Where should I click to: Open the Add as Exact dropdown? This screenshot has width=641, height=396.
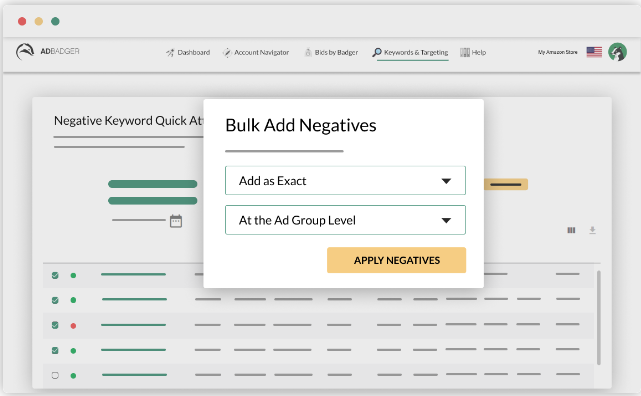click(345, 181)
